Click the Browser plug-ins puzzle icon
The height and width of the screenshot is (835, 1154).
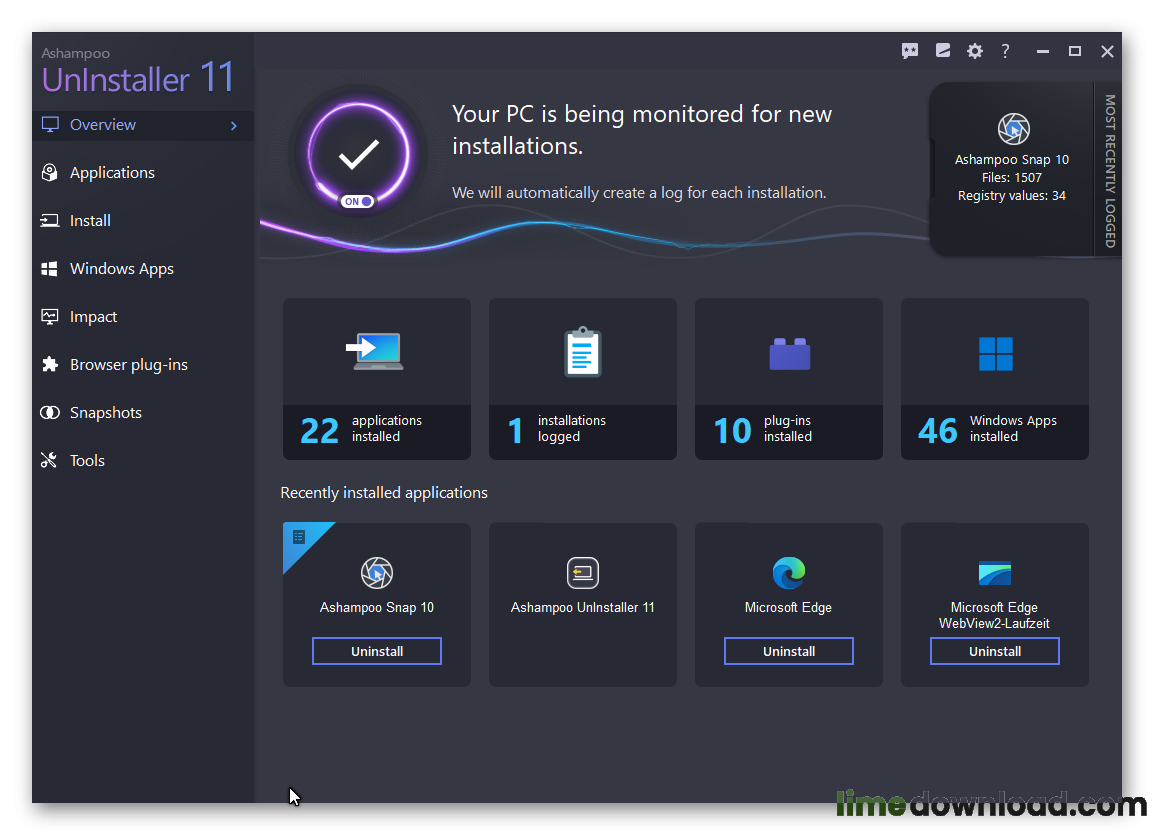(x=48, y=364)
